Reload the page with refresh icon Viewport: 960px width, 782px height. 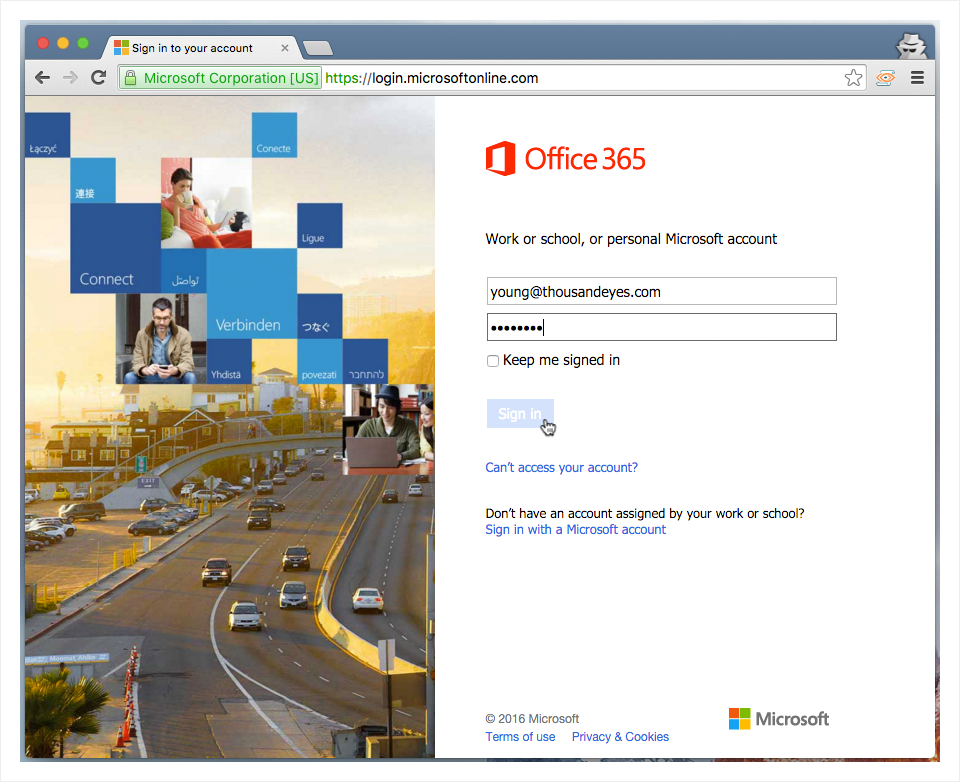[x=98, y=78]
